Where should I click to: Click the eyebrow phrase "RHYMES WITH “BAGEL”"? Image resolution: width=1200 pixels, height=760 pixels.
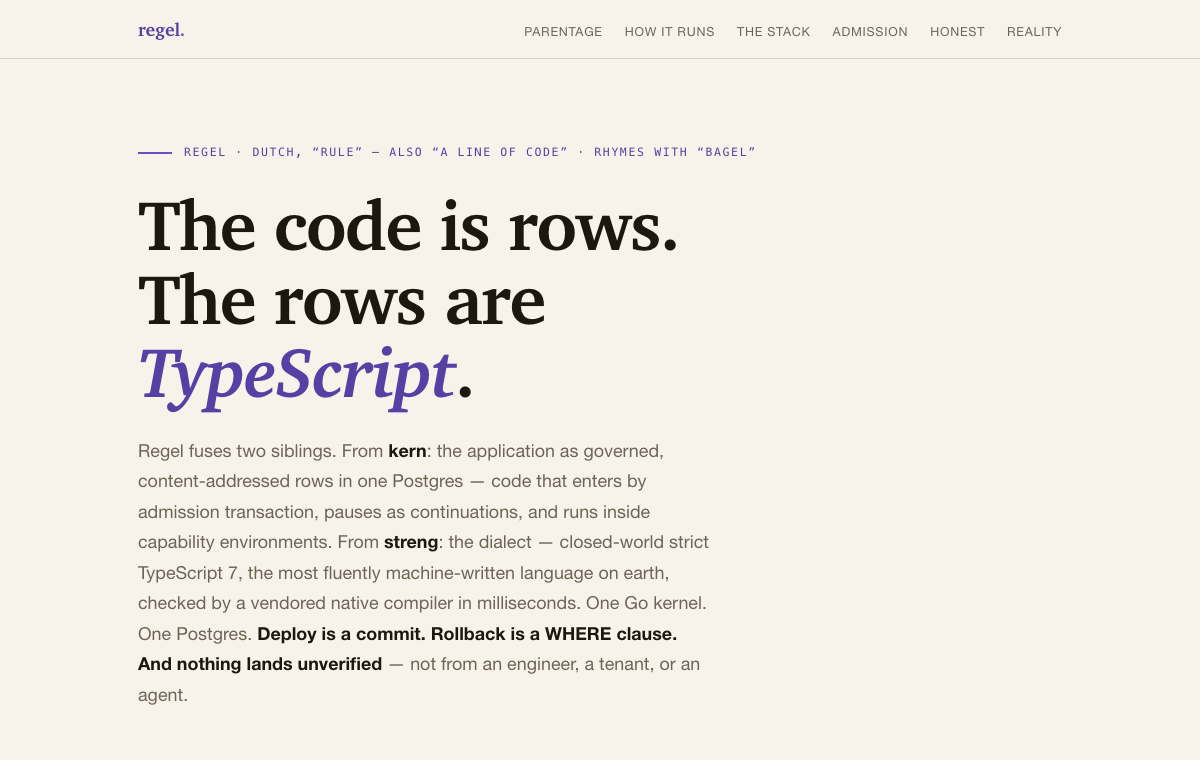point(675,152)
